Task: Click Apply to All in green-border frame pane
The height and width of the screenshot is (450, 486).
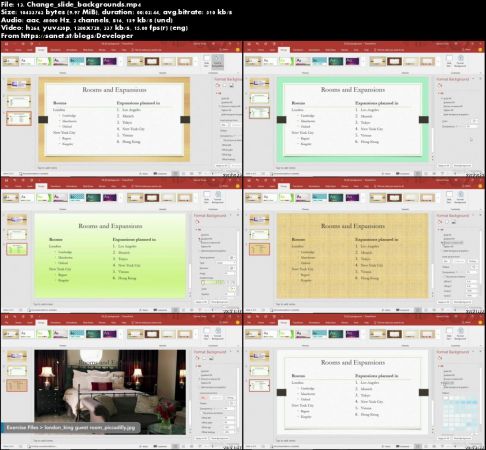Action: click(x=444, y=165)
